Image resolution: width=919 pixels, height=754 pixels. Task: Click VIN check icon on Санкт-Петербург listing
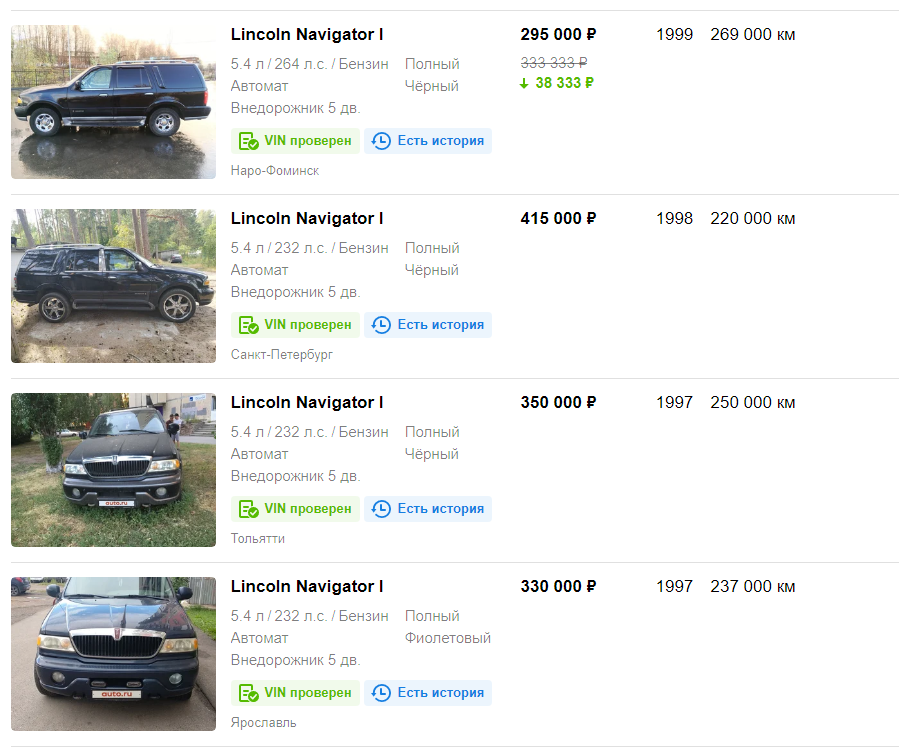(x=249, y=325)
